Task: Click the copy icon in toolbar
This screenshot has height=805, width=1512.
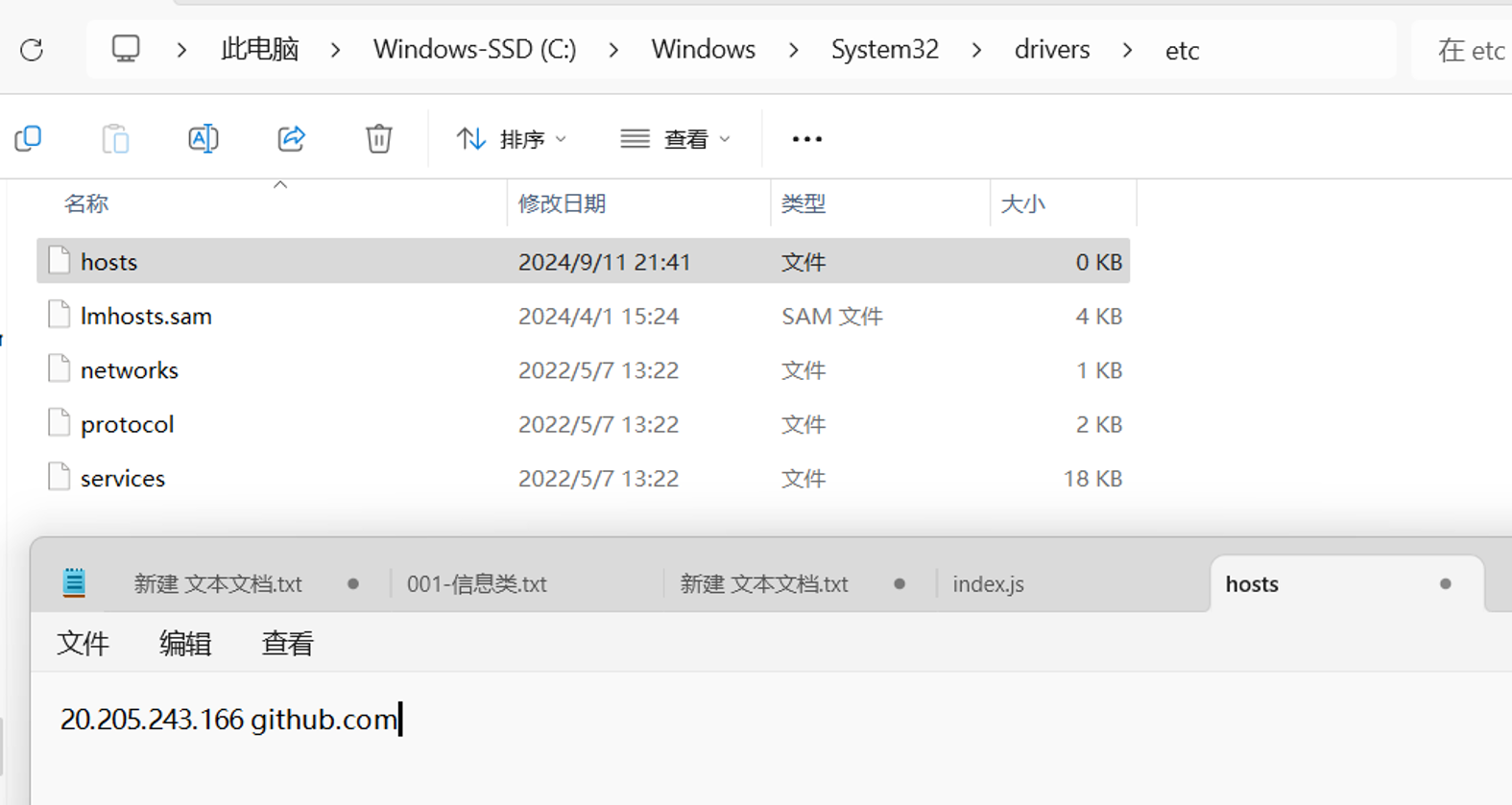Action: (29, 139)
